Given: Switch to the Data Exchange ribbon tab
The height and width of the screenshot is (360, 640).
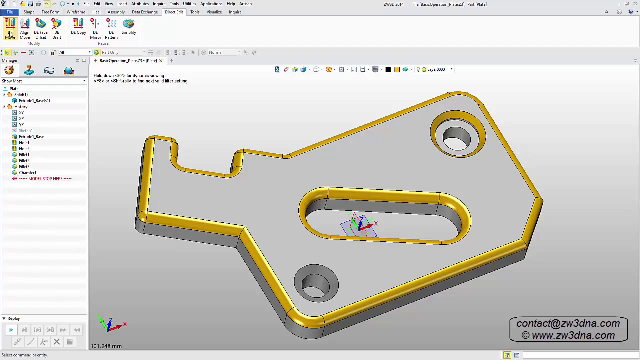Looking at the screenshot, I should coord(144,12).
